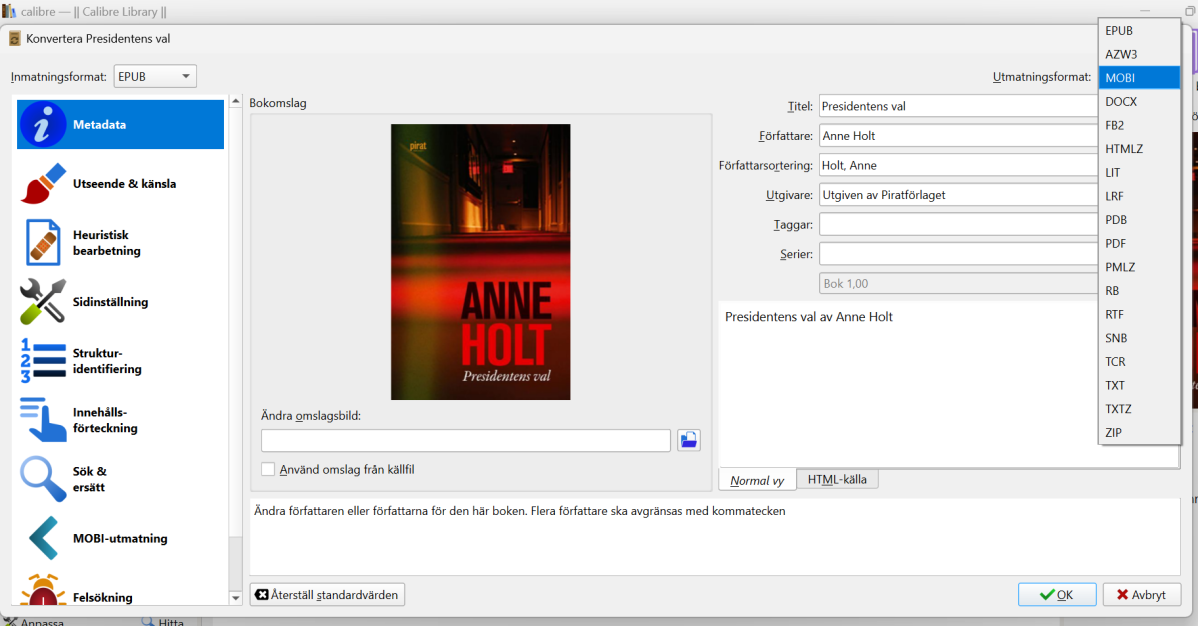The width and height of the screenshot is (1198, 626).
Task: Confirm conversion with OK button
Action: point(1057,595)
